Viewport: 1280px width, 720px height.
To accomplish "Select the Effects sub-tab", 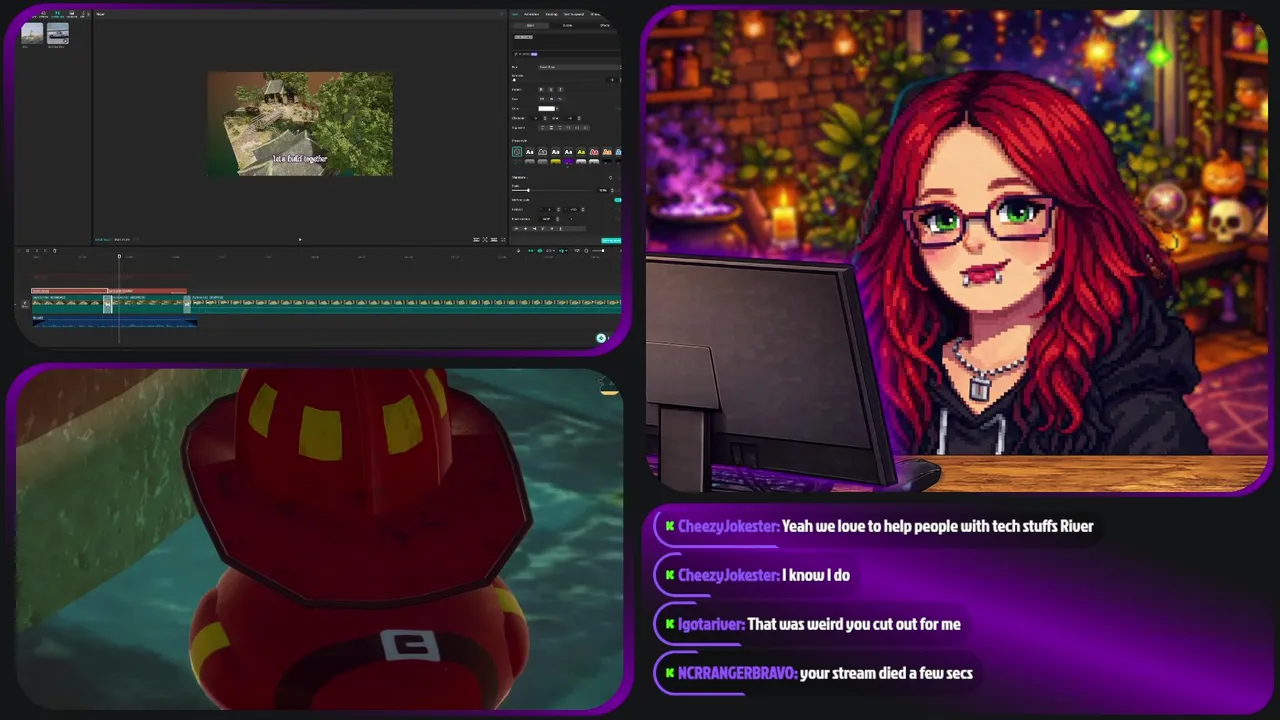I will 605,25.
